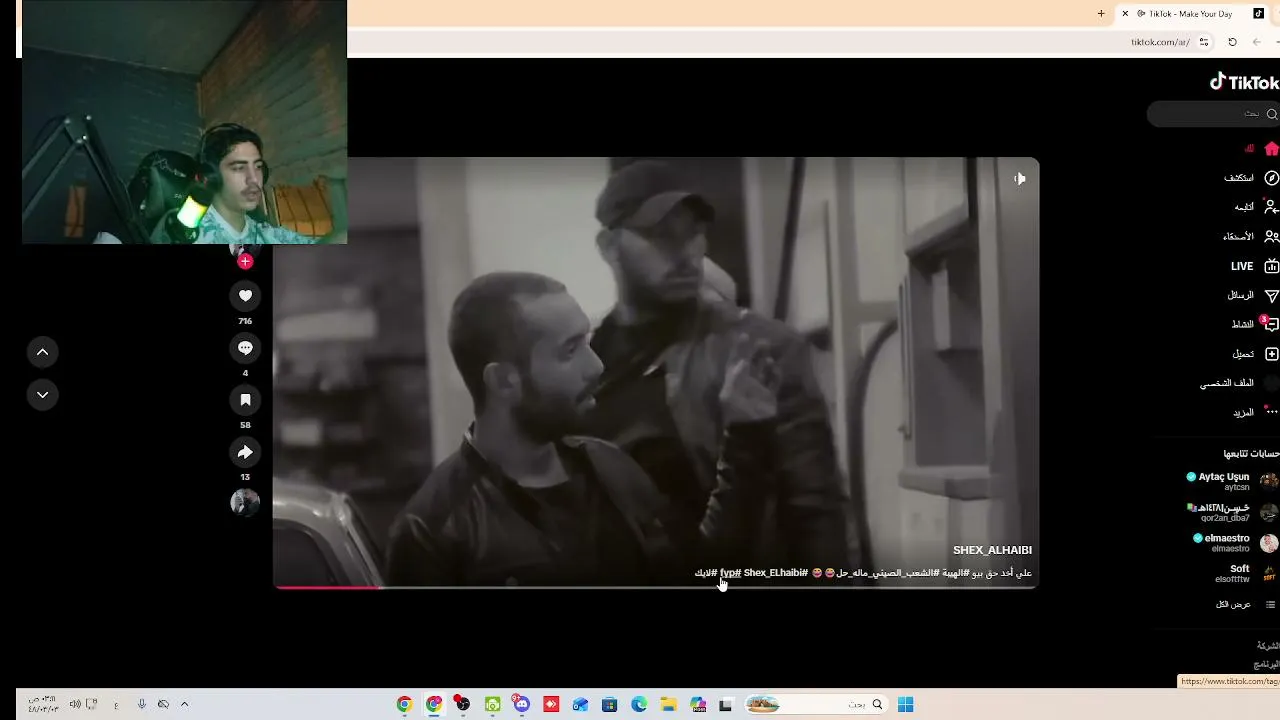Screen dimensions: 1280x720
Task: Open a new browser tab
Action: tap(1101, 14)
